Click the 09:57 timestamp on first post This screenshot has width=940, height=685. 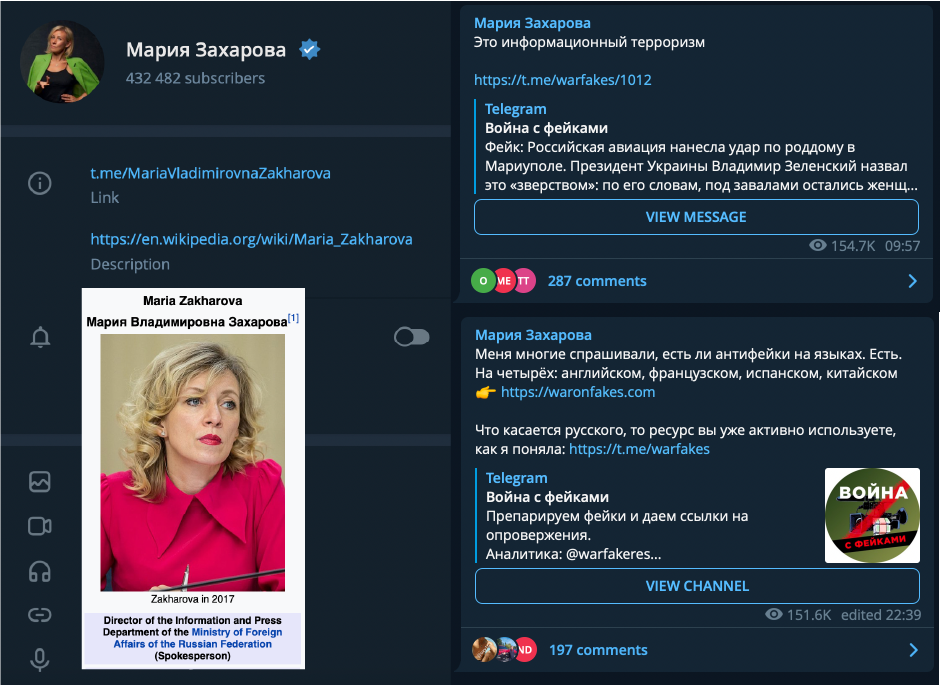902,246
